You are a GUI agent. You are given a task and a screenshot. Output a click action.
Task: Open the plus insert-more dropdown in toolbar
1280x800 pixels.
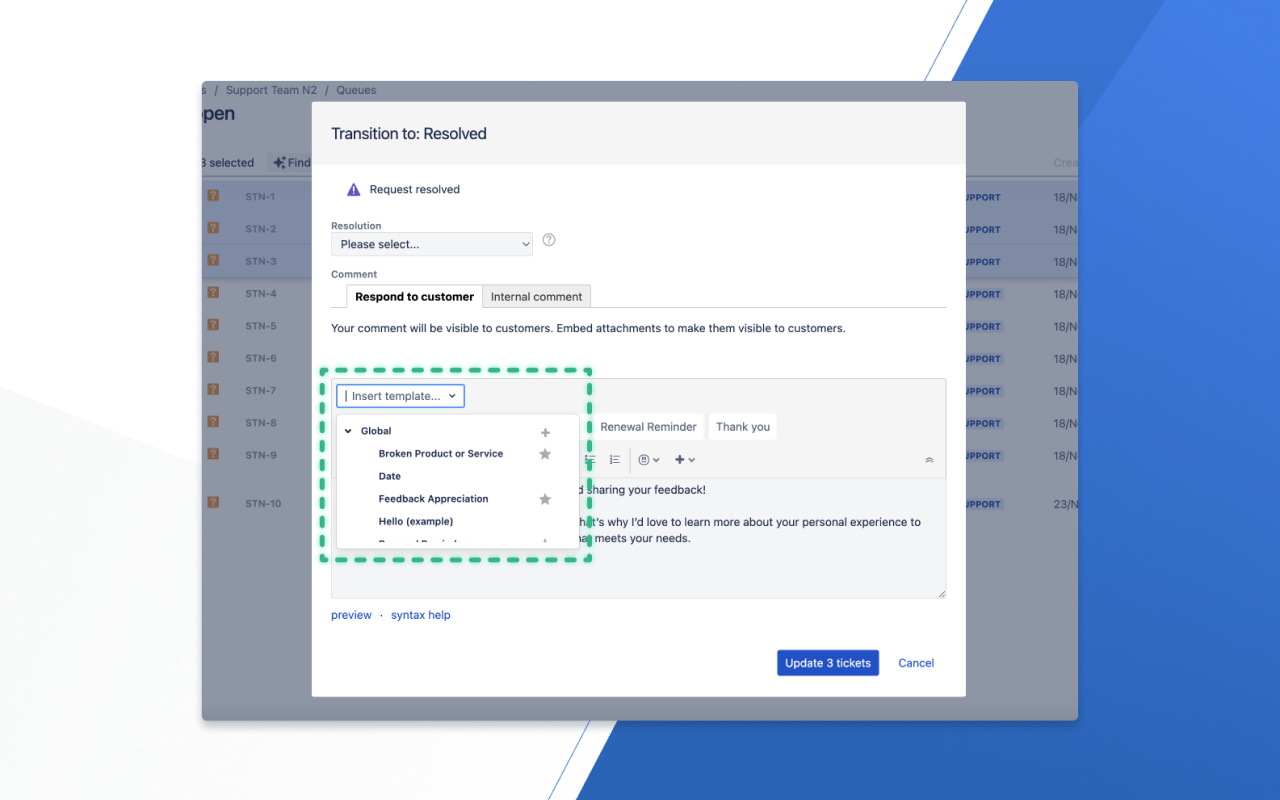685,460
